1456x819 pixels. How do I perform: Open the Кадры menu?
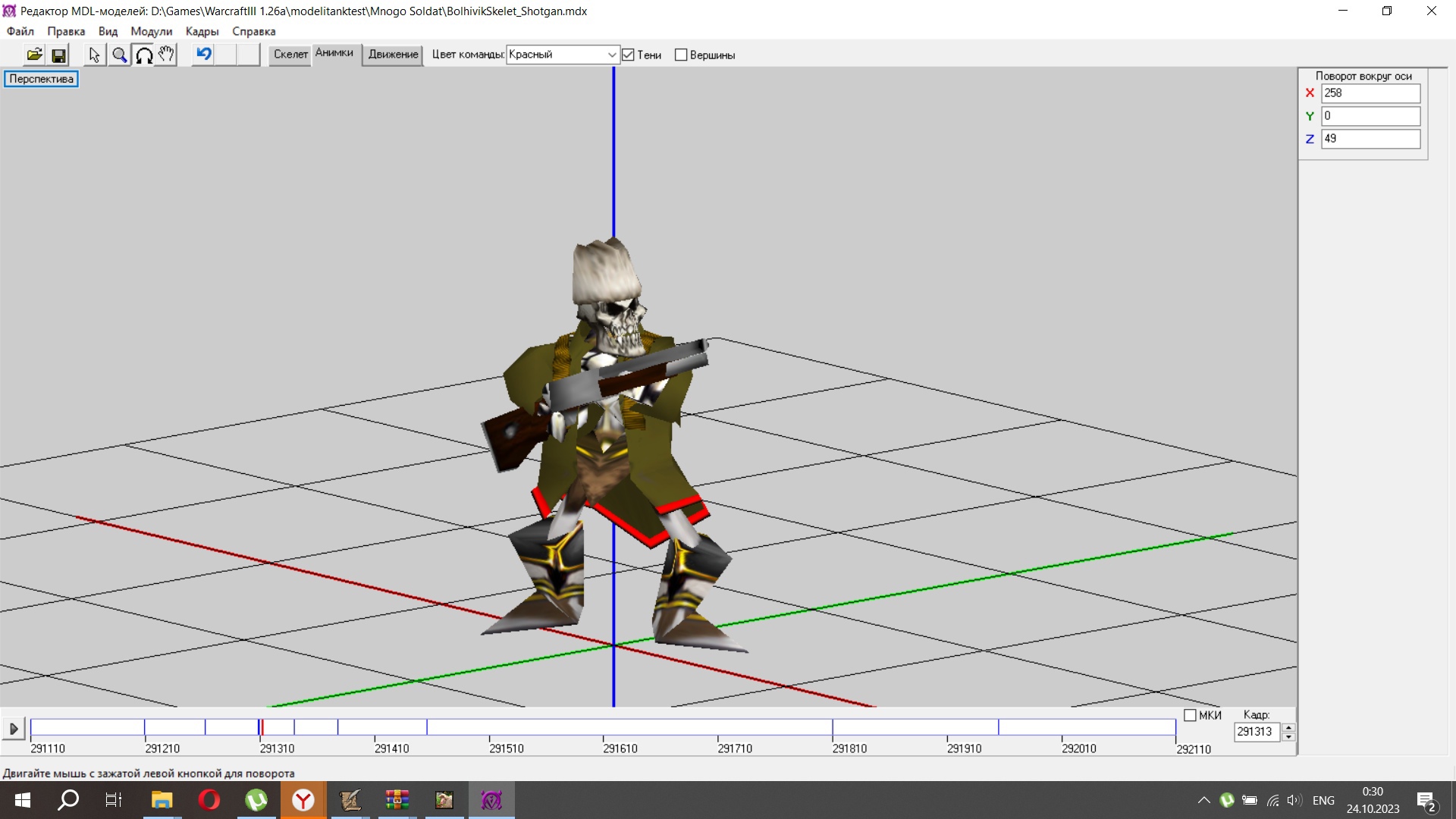coord(202,31)
